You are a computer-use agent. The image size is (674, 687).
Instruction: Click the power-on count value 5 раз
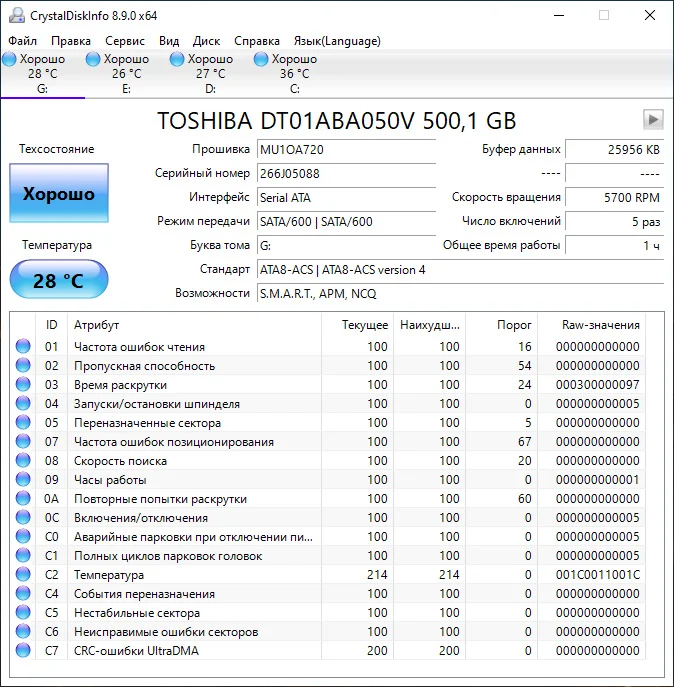(614, 221)
